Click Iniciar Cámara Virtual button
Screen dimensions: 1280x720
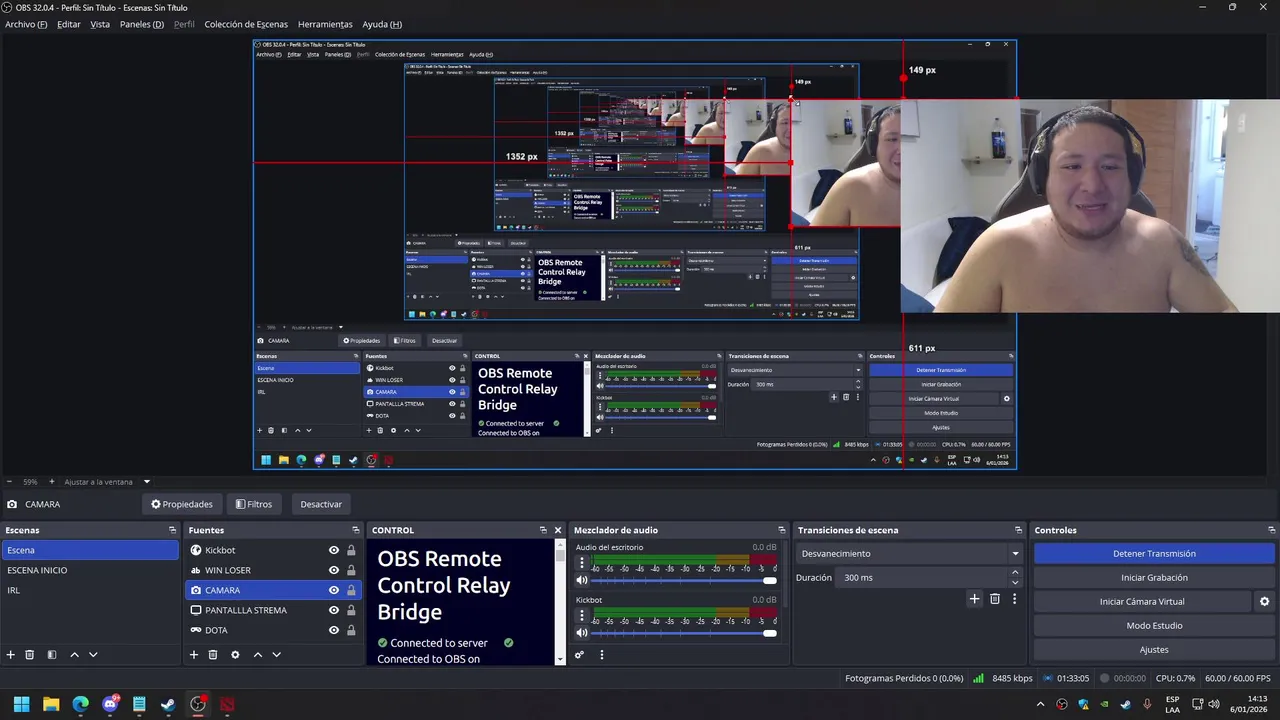click(x=1142, y=602)
